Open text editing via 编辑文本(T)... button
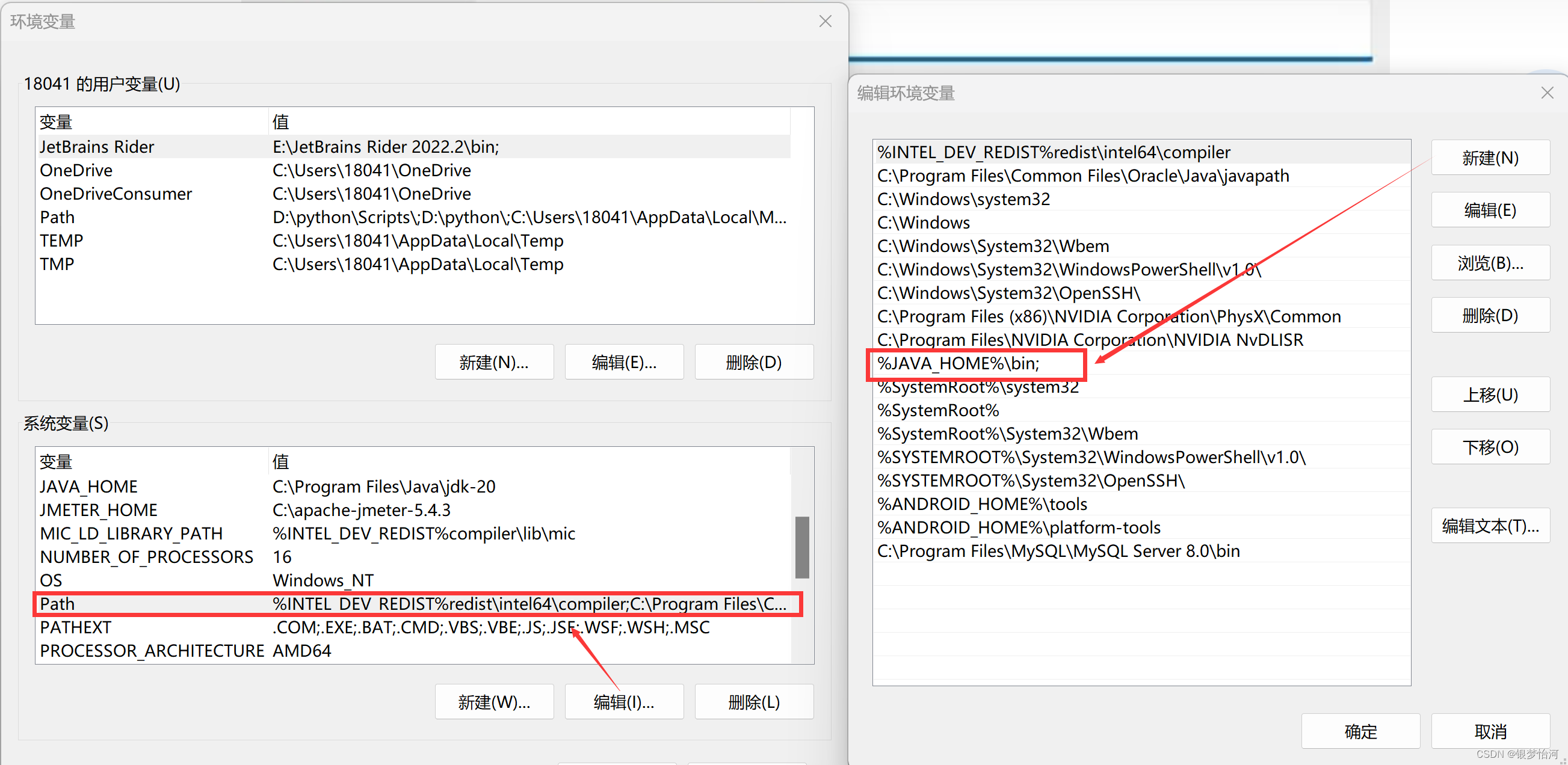 coord(1490,525)
